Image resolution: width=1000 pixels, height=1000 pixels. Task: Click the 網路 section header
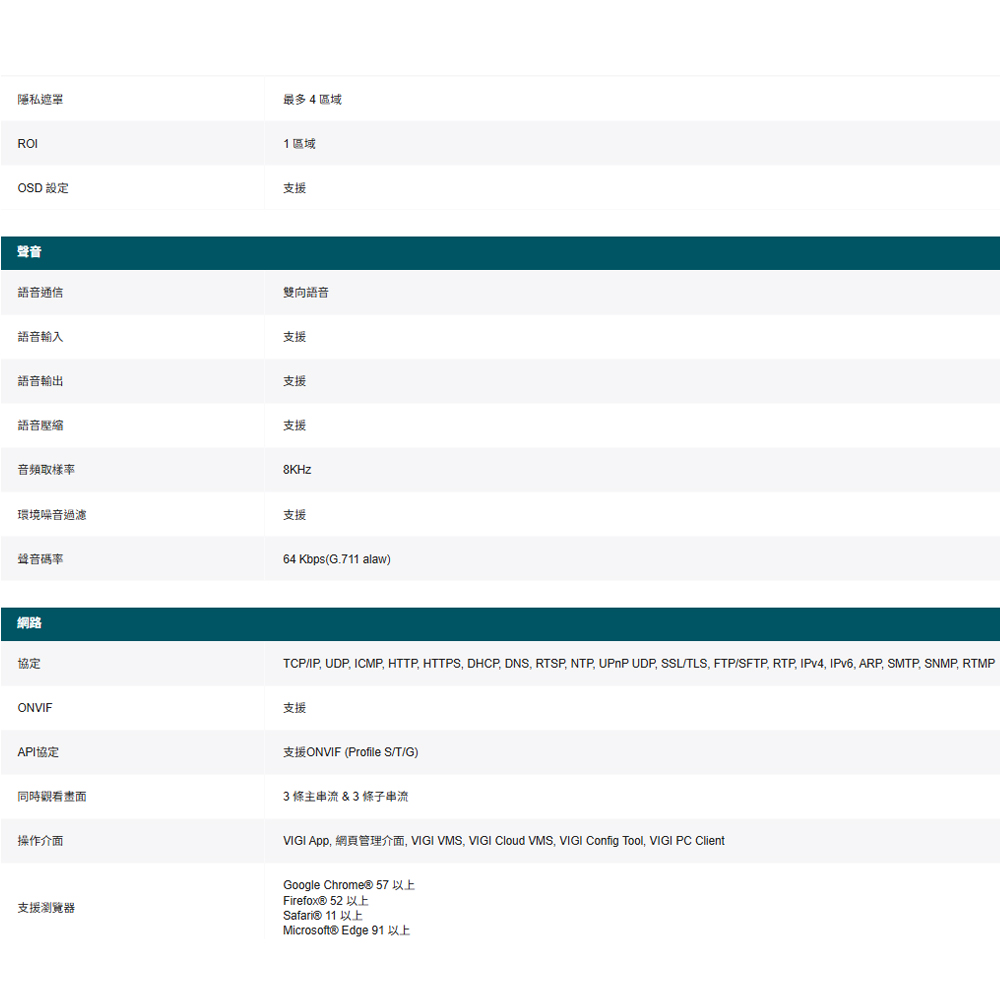pos(29,624)
